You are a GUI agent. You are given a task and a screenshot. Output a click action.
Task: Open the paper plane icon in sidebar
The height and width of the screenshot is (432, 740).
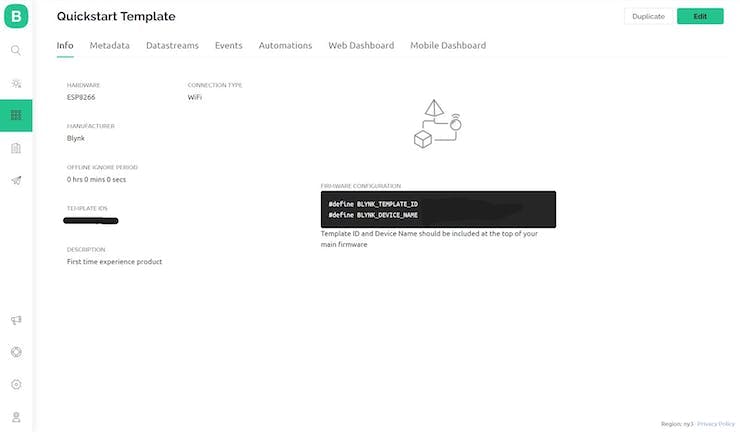point(16,180)
